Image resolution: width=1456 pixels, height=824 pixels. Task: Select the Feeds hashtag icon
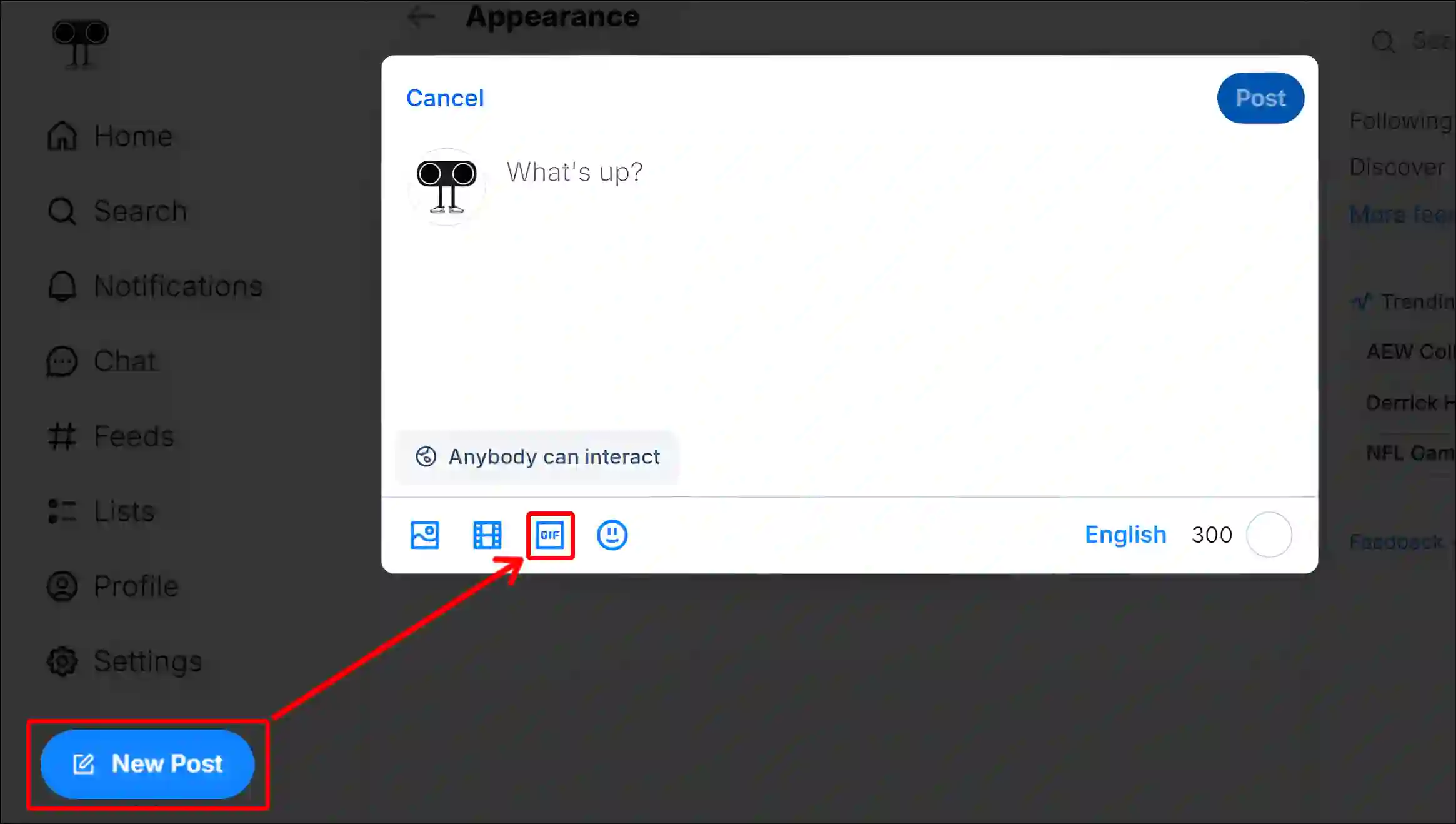pos(62,435)
